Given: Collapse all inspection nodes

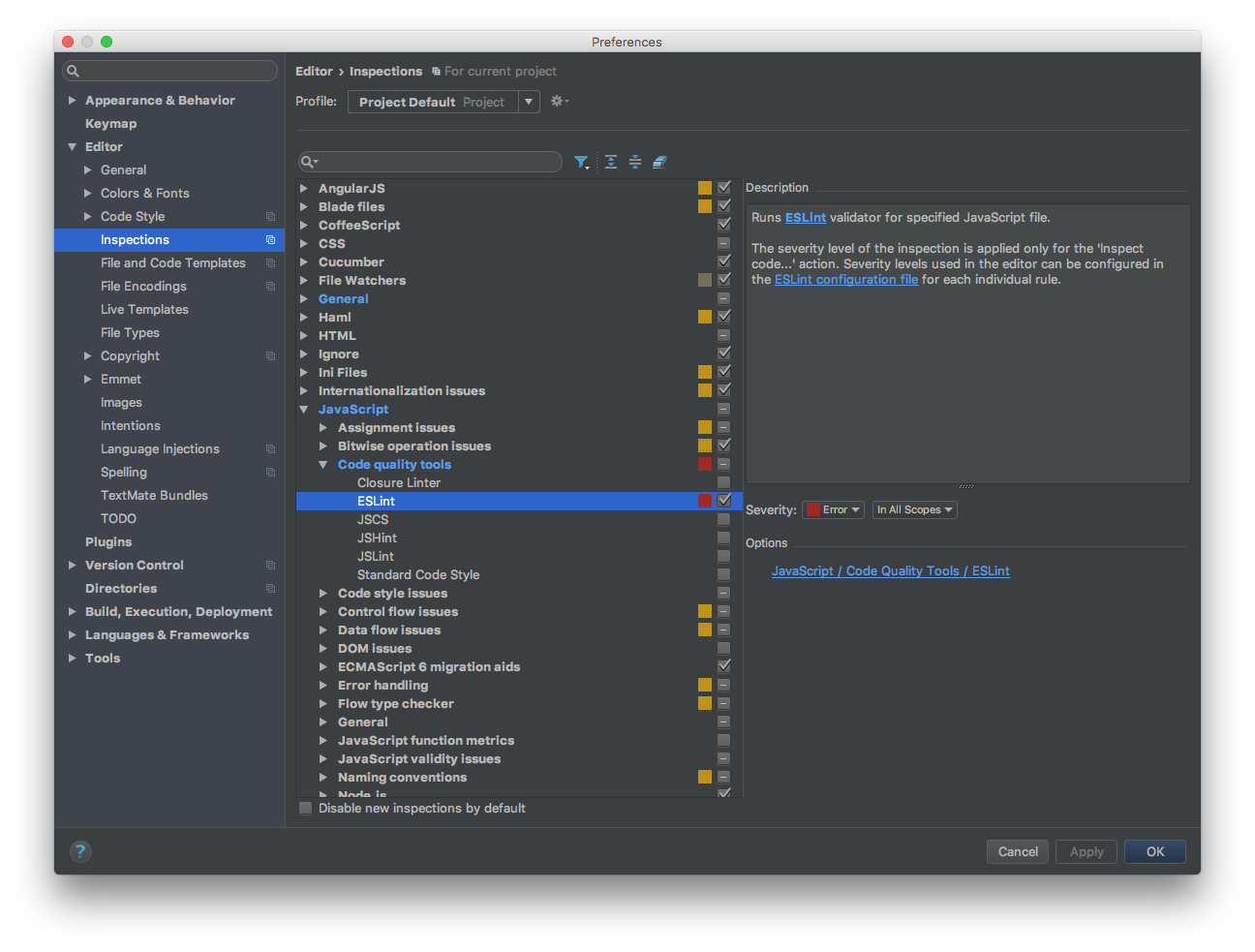Looking at the screenshot, I should (635, 162).
